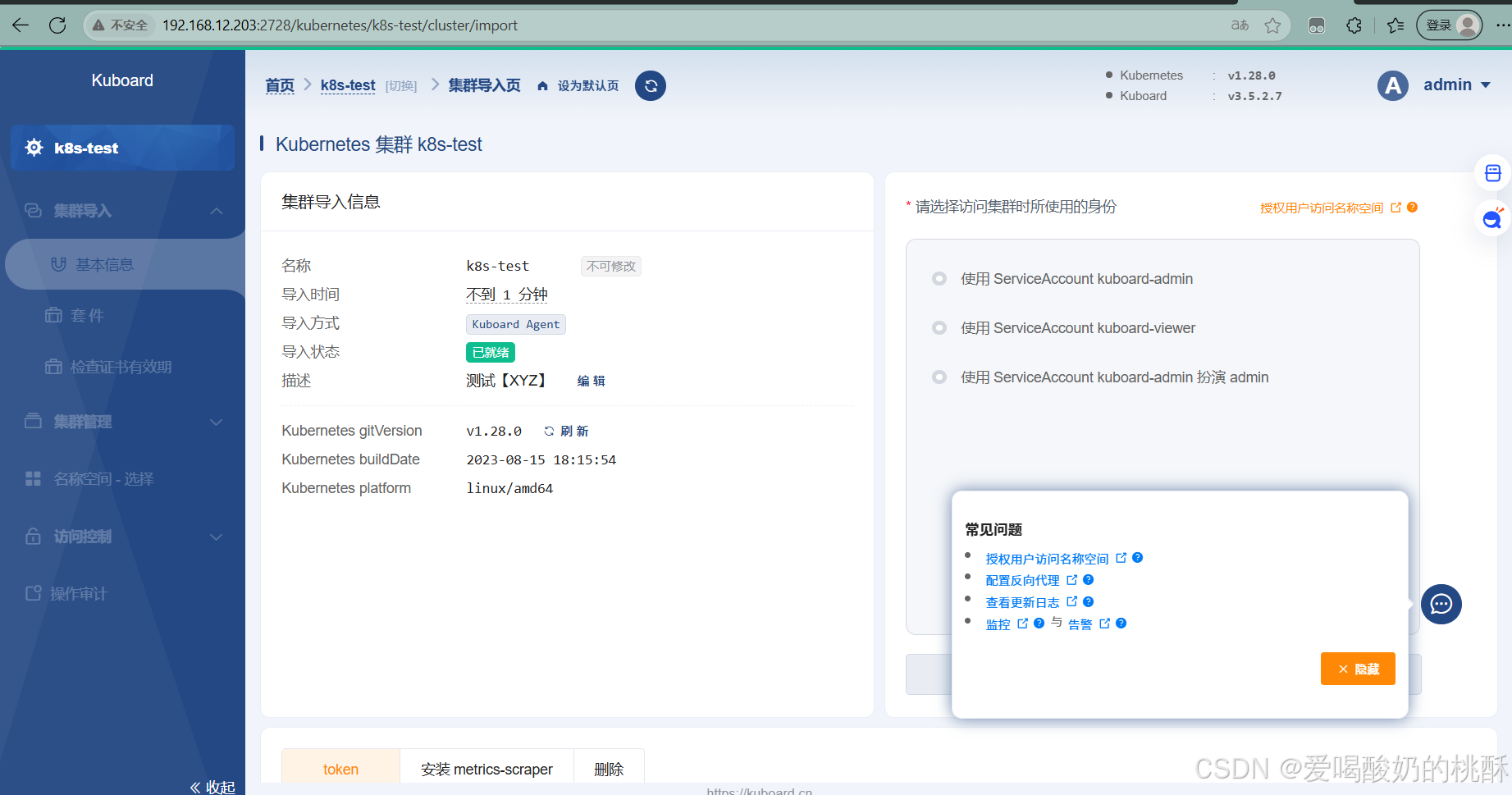Click 编辑 next to the description
The width and height of the screenshot is (1512, 795).
tap(591, 381)
